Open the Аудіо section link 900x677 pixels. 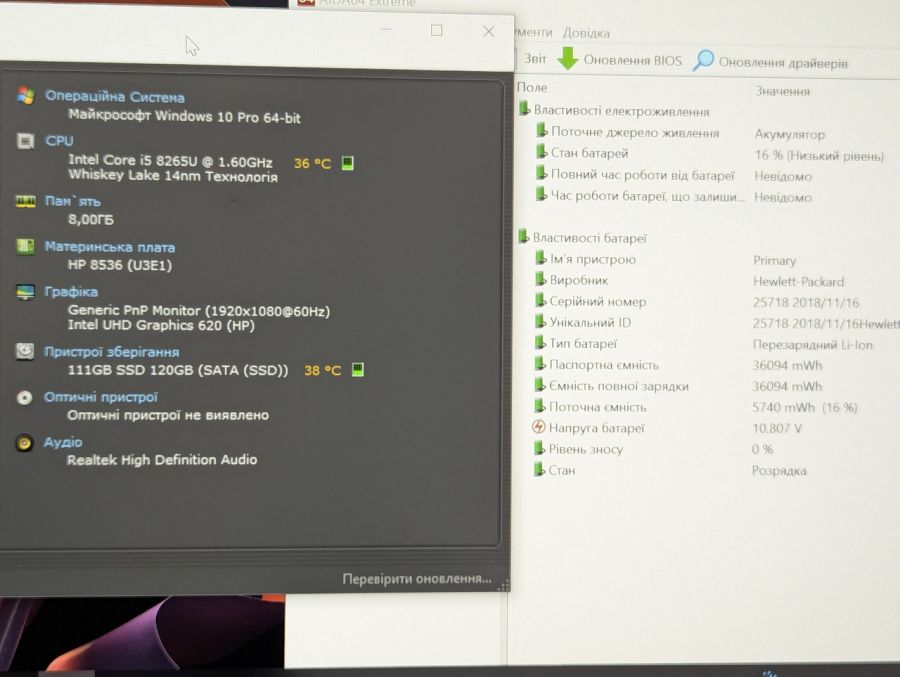coord(63,442)
